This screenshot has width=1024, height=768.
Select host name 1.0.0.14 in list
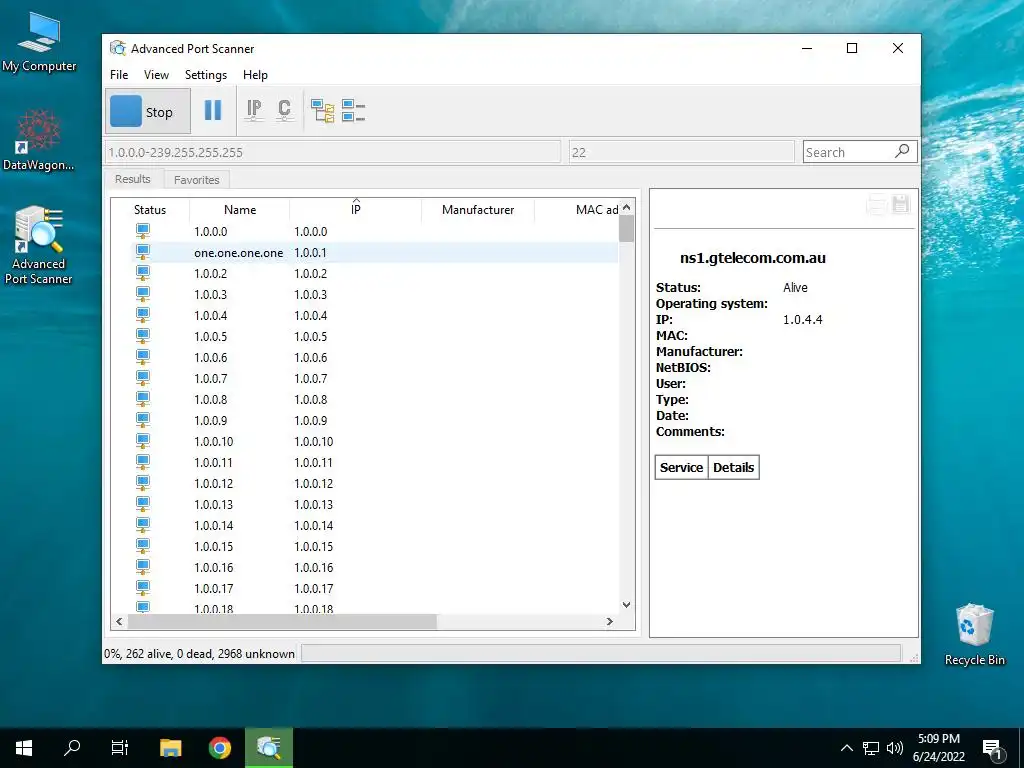(x=214, y=525)
